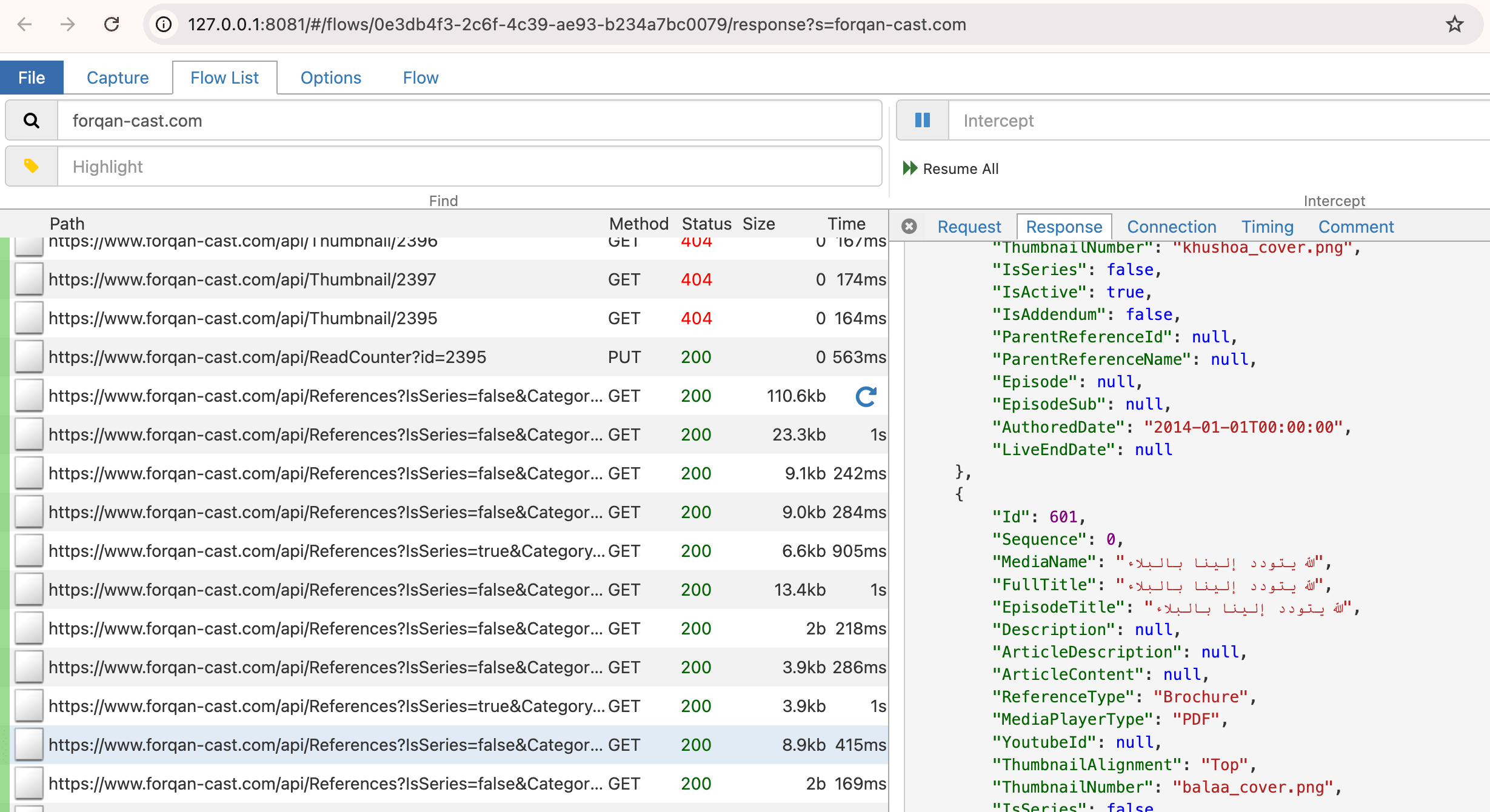The height and width of the screenshot is (812, 1490).
Task: Open the File menu
Action: point(32,78)
